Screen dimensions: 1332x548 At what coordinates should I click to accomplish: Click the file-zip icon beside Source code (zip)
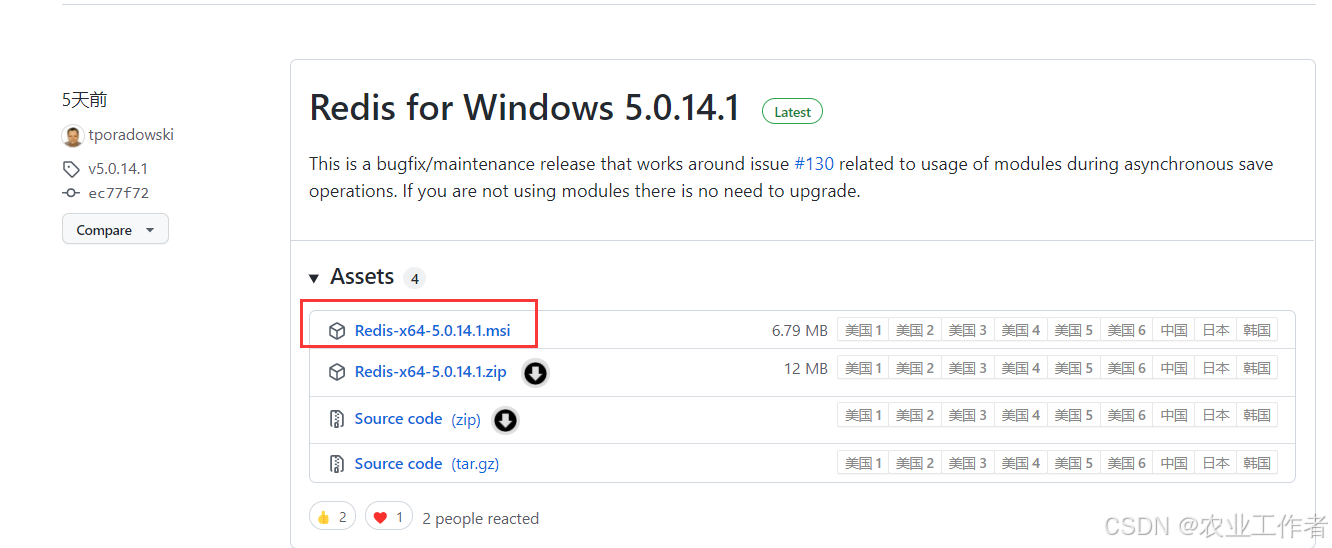[337, 419]
